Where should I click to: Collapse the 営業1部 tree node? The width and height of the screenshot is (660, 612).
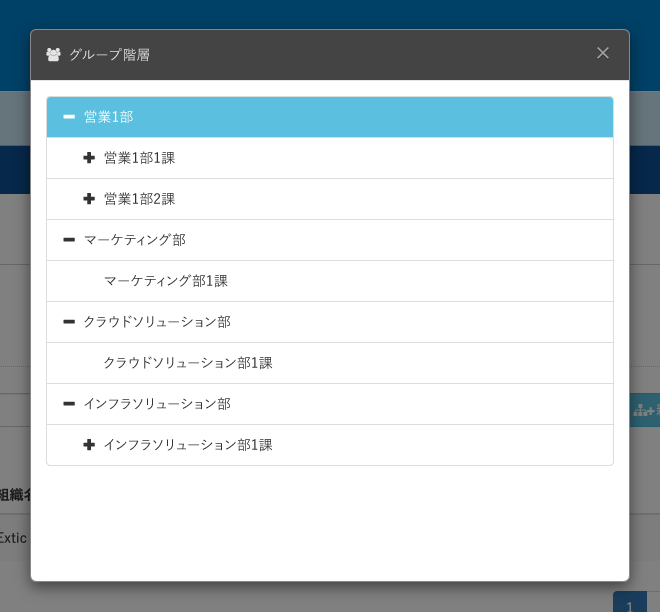pyautogui.click(x=69, y=117)
